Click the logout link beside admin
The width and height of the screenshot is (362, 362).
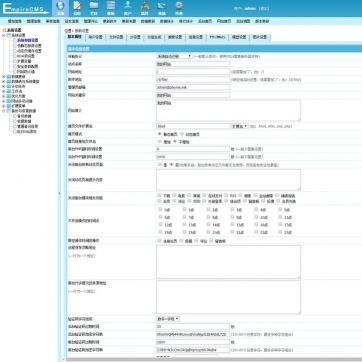pyautogui.click(x=263, y=9)
